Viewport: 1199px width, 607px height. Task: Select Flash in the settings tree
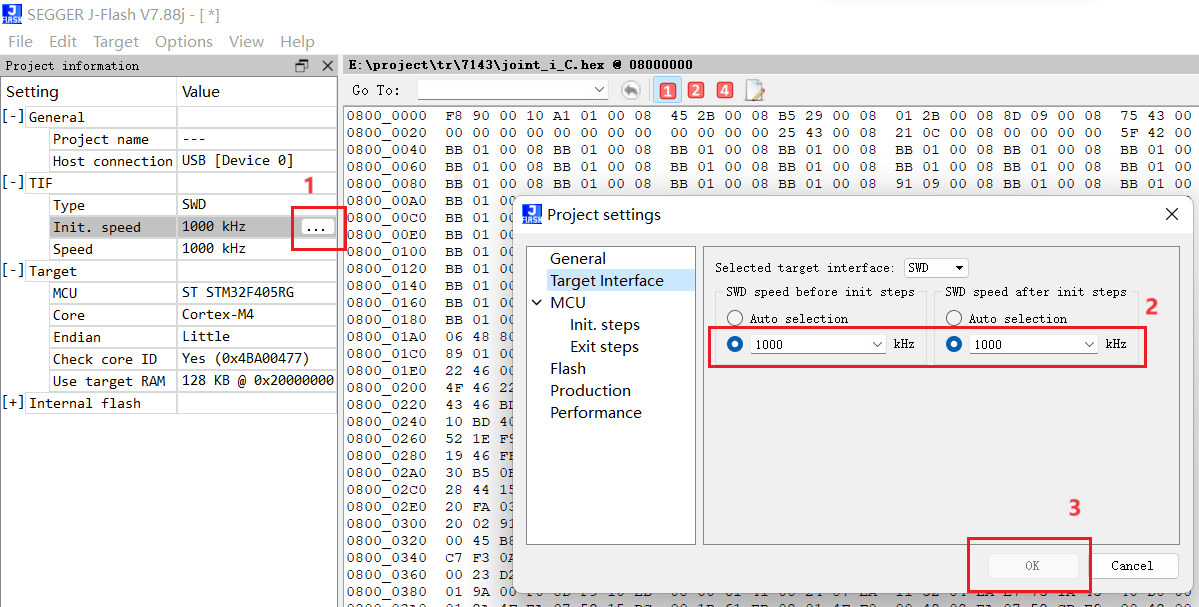[x=568, y=368]
